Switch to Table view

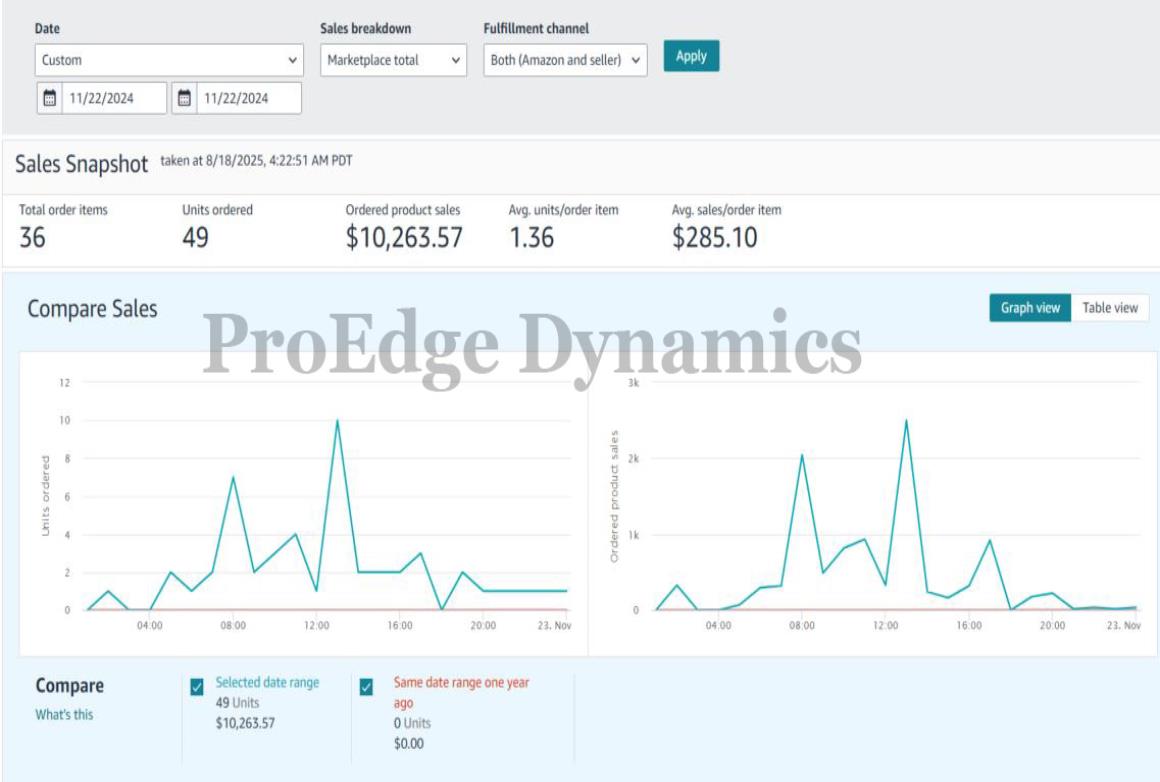coord(1109,308)
